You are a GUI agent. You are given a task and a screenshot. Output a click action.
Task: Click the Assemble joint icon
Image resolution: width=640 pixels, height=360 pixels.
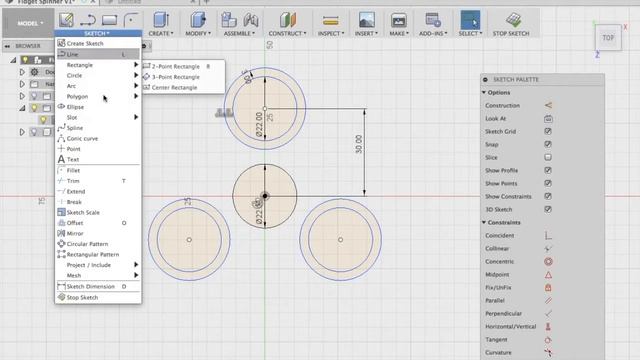pos(251,20)
